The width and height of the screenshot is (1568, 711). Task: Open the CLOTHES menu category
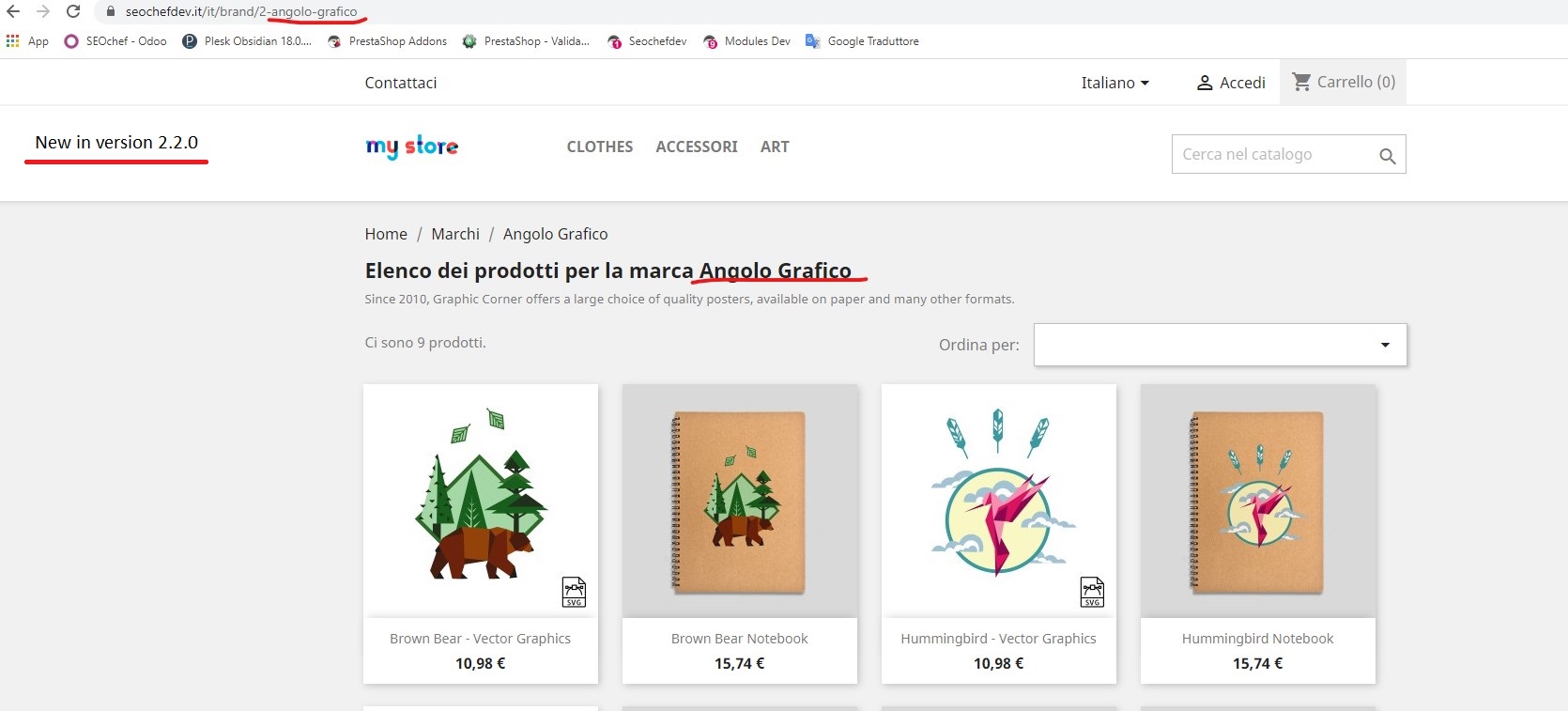[x=600, y=147]
